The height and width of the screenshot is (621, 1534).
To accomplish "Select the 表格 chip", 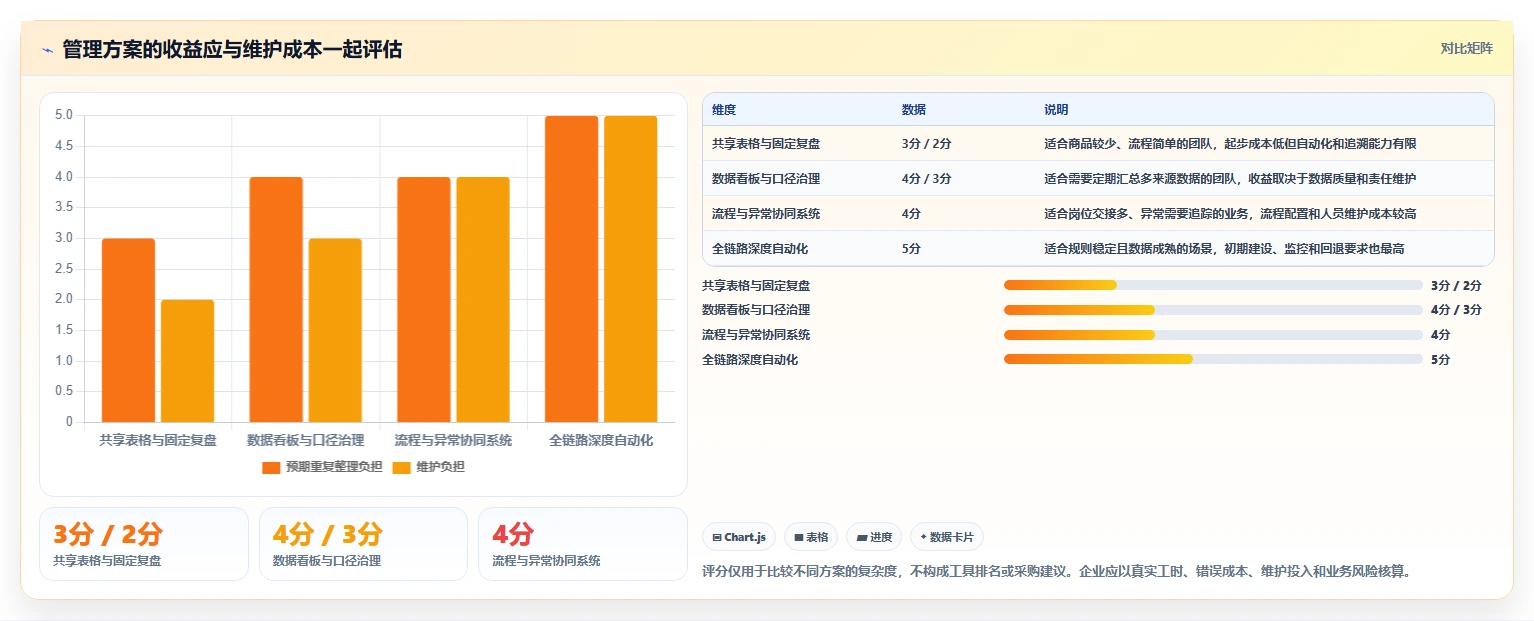I will click(811, 537).
